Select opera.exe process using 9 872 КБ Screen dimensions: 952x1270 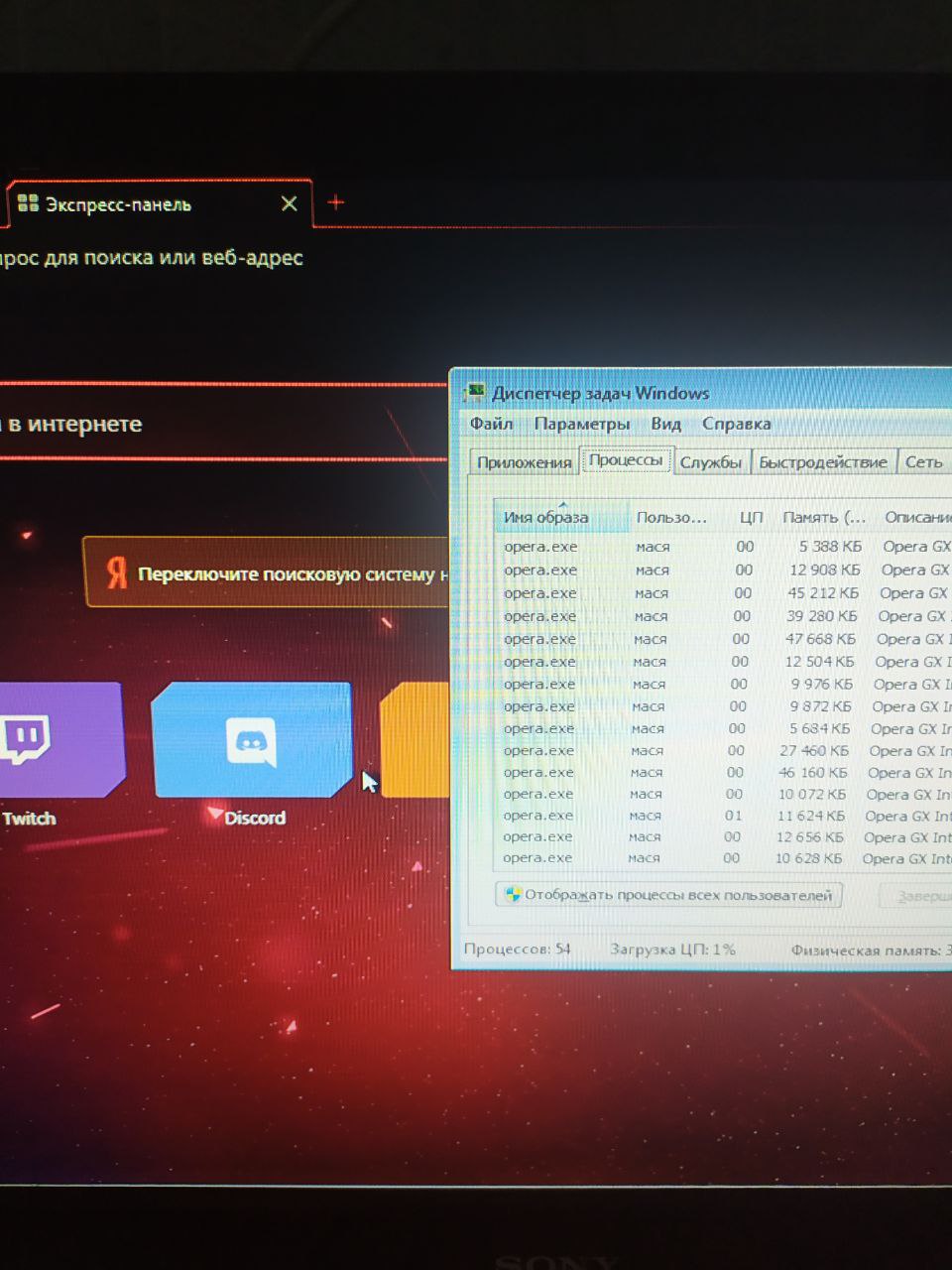[x=724, y=706]
